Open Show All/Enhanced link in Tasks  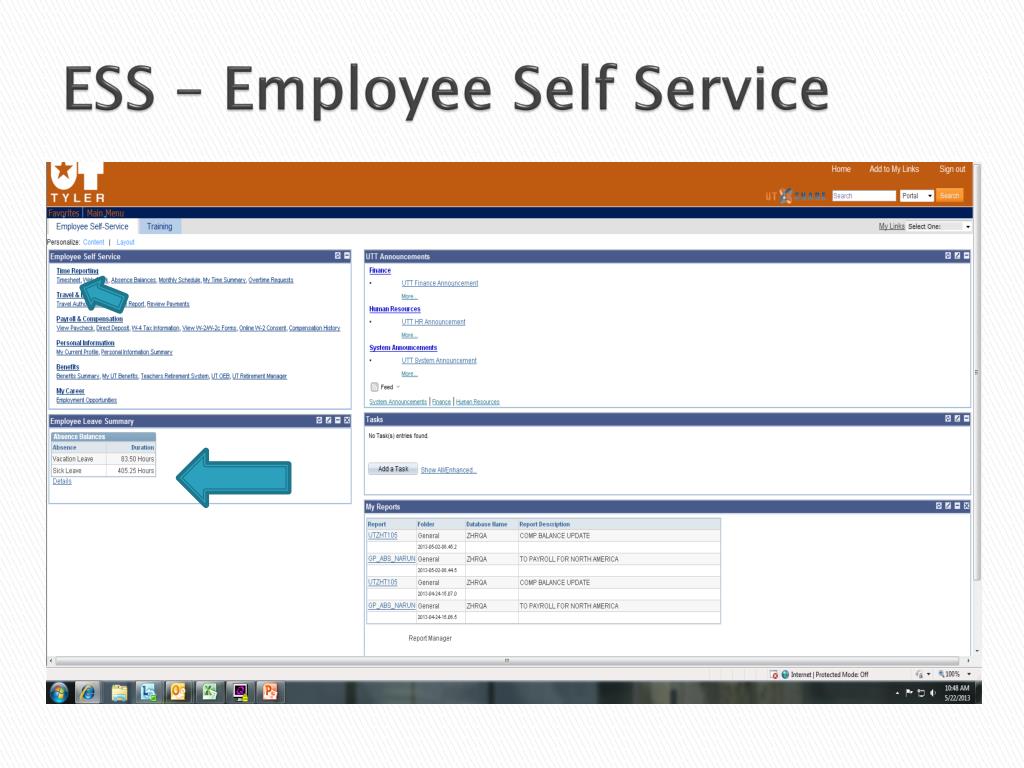point(448,470)
